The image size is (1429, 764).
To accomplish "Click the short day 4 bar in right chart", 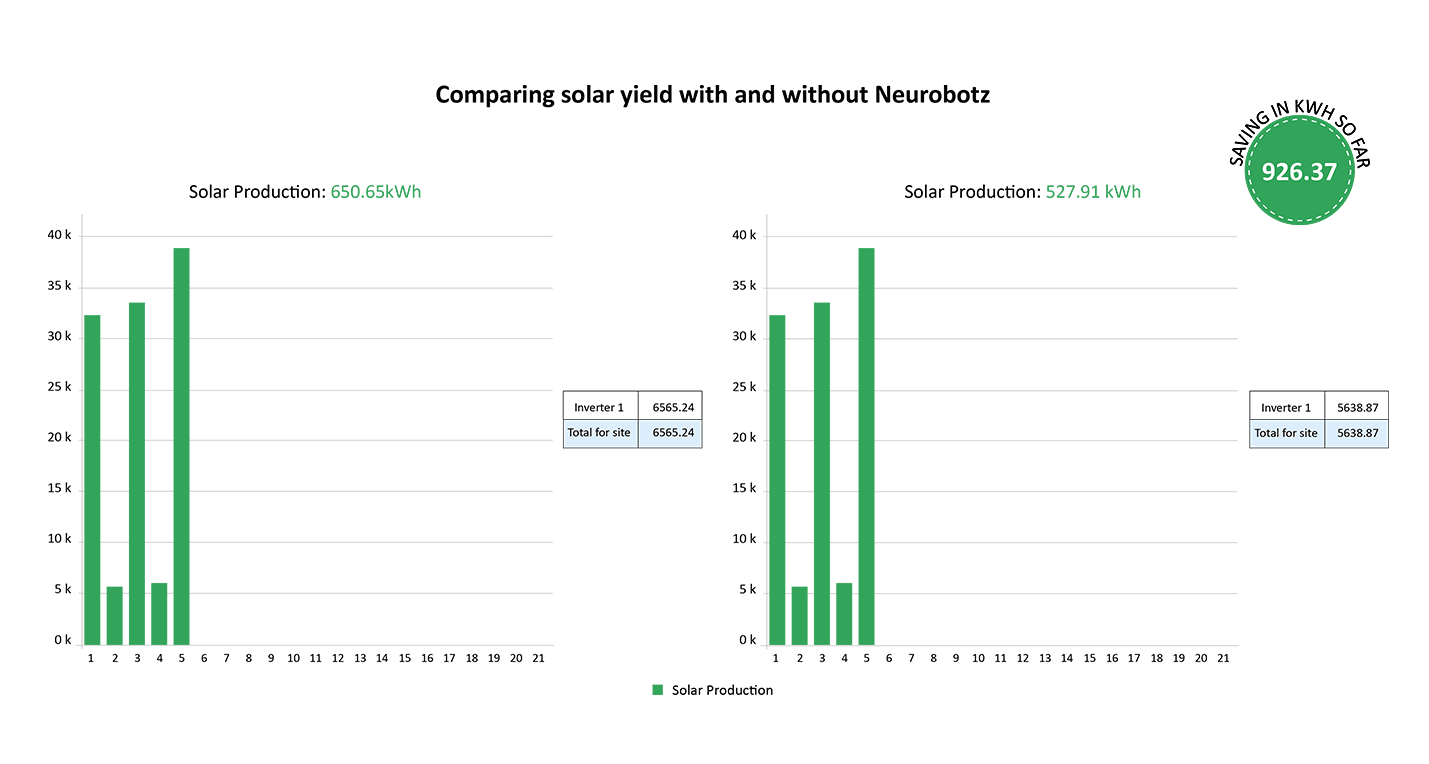I will pos(844,614).
